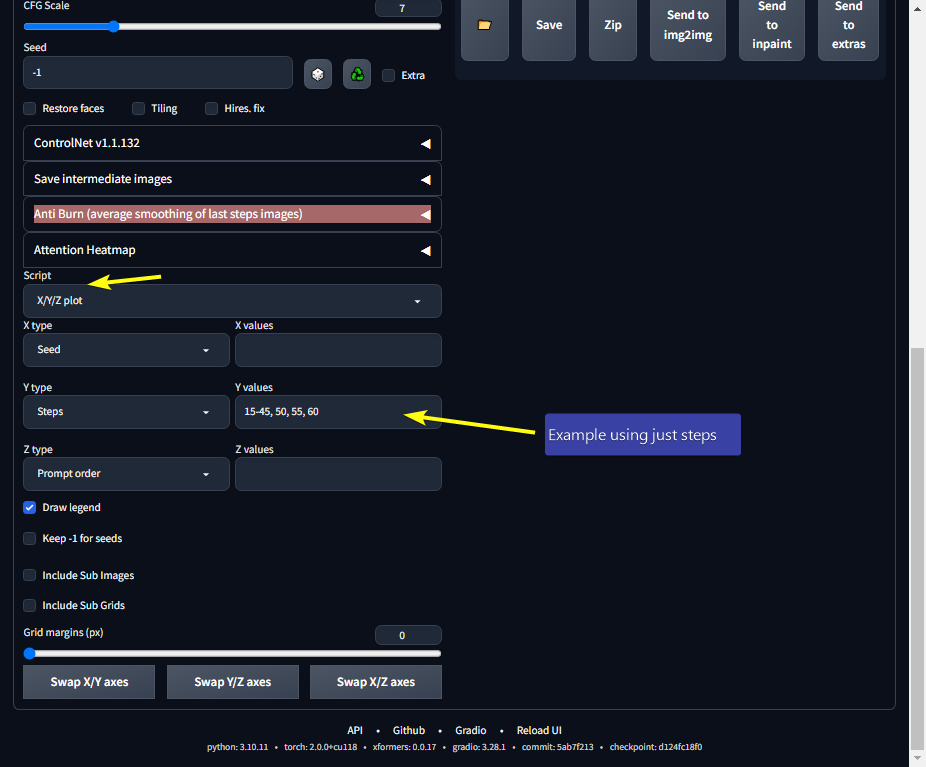Screen dimensions: 926x767
Task: Enable Tiling
Action: [x=138, y=108]
